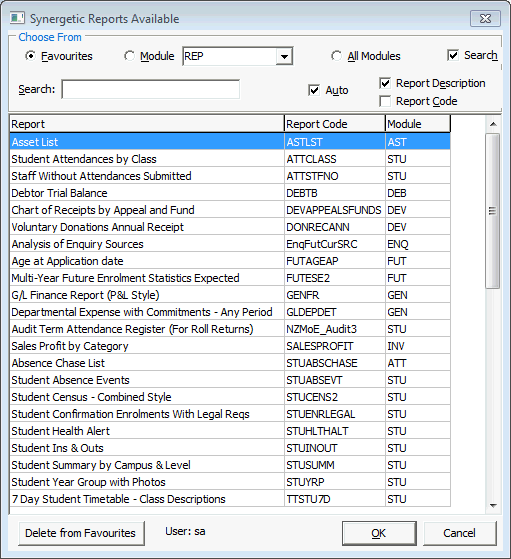
Task: Click the SALESPROFIT report code cell
Action: click(x=335, y=346)
